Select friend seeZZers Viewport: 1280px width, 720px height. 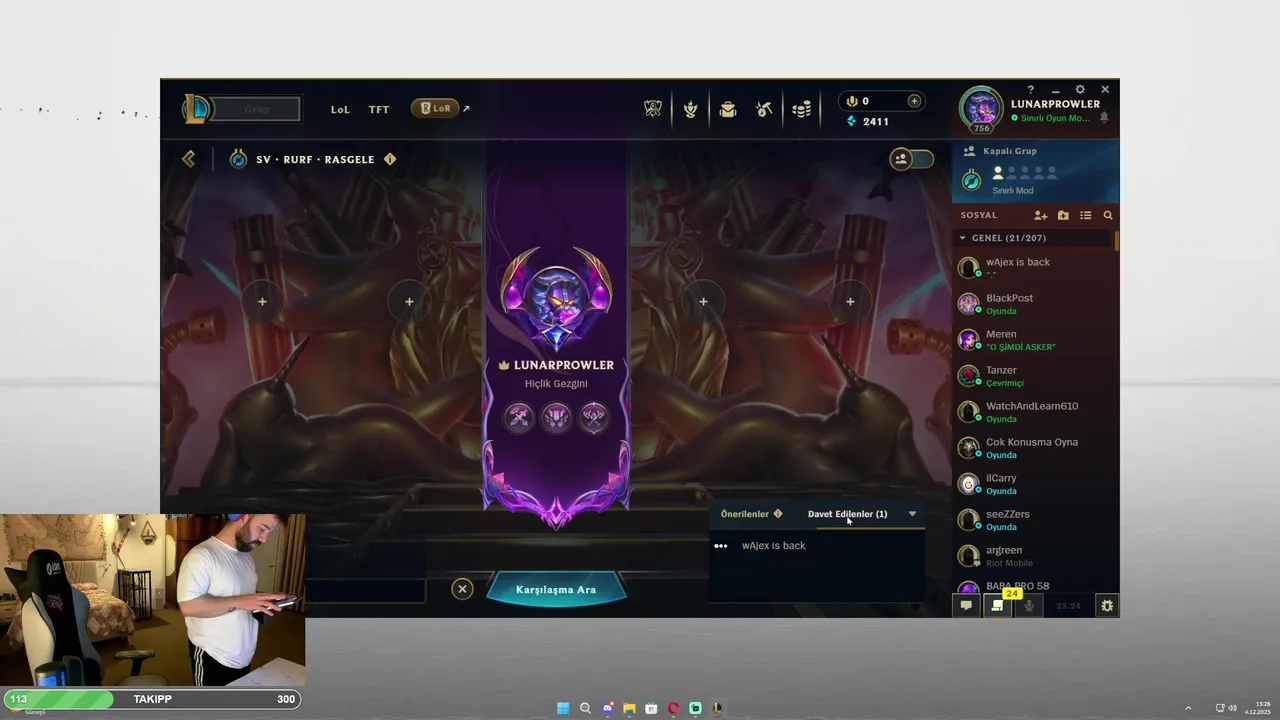[x=1035, y=520]
